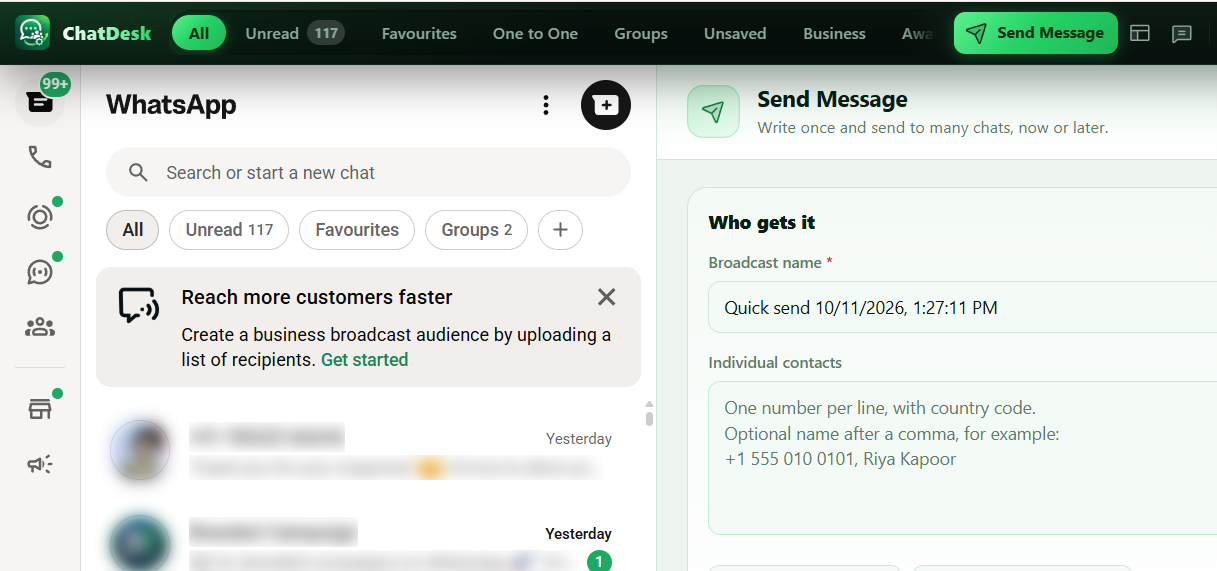Image resolution: width=1217 pixels, height=571 pixels.
Task: Select the All tab in ChatDesk top bar
Action: coord(199,33)
